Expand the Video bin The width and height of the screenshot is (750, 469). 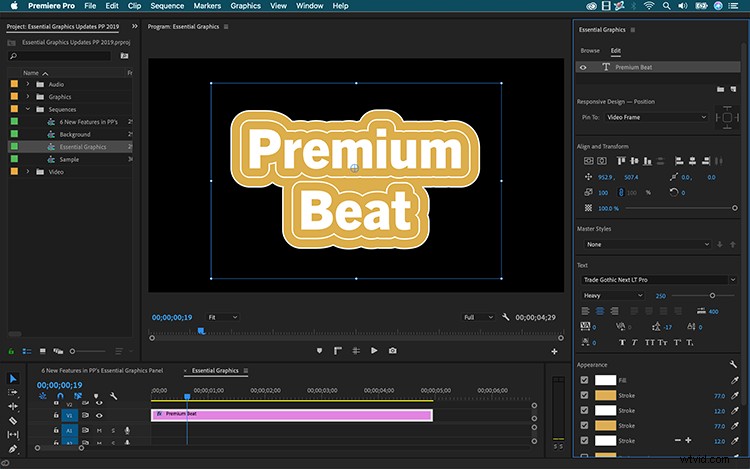[28, 172]
